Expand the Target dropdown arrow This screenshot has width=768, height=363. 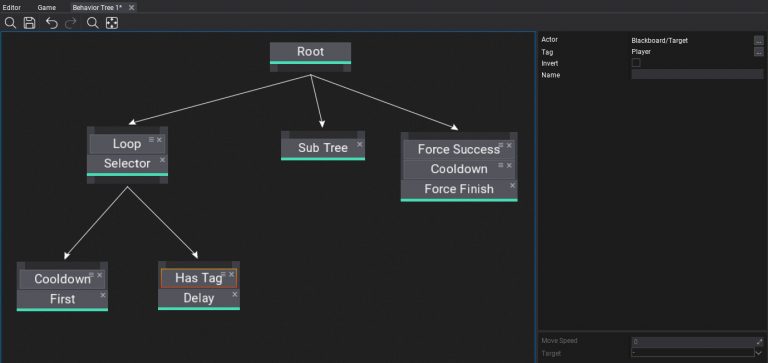pyautogui.click(x=759, y=352)
